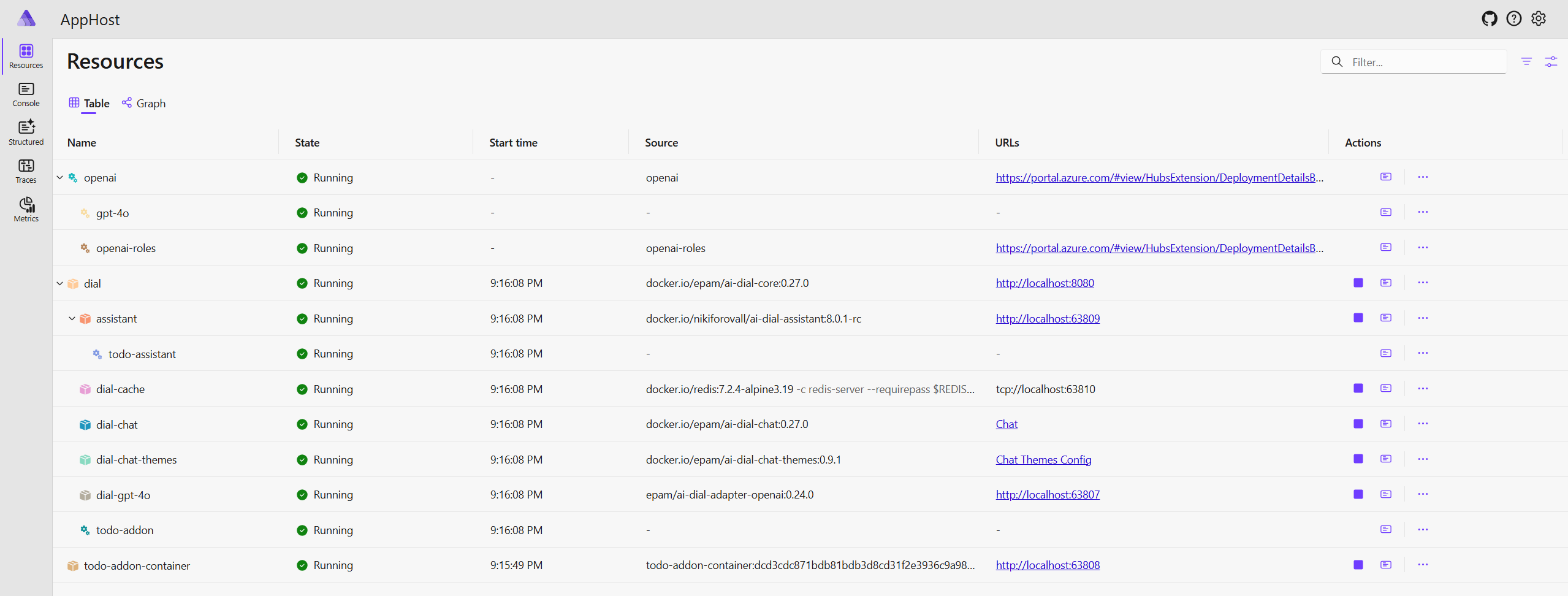The height and width of the screenshot is (596, 1568).
Task: View console logs for openai
Action: click(1386, 177)
